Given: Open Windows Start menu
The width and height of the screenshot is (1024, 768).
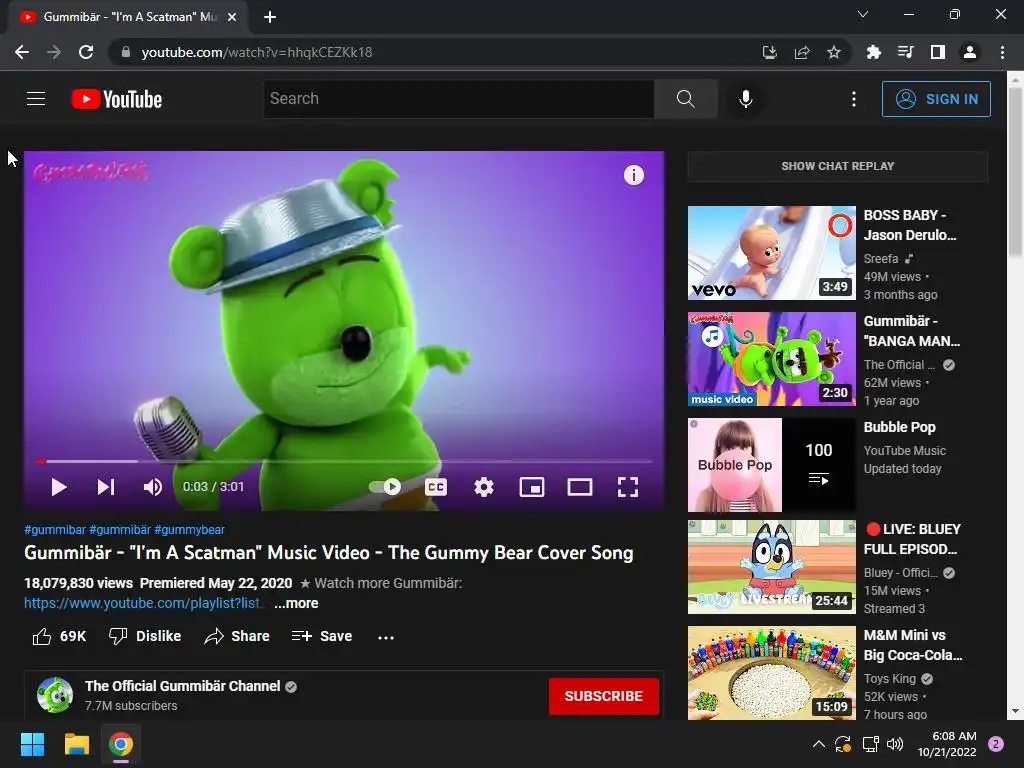Looking at the screenshot, I should pyautogui.click(x=32, y=744).
